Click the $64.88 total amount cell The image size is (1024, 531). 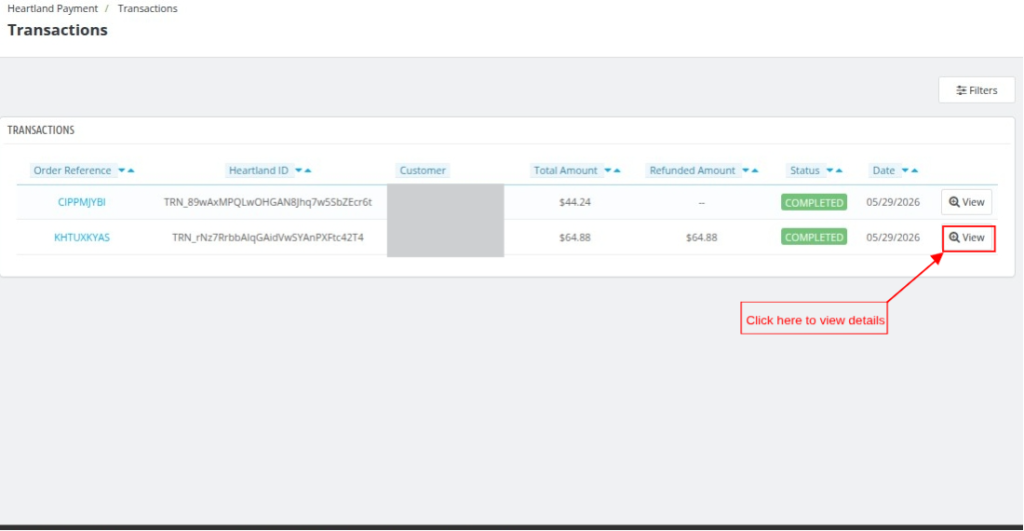click(x=575, y=237)
